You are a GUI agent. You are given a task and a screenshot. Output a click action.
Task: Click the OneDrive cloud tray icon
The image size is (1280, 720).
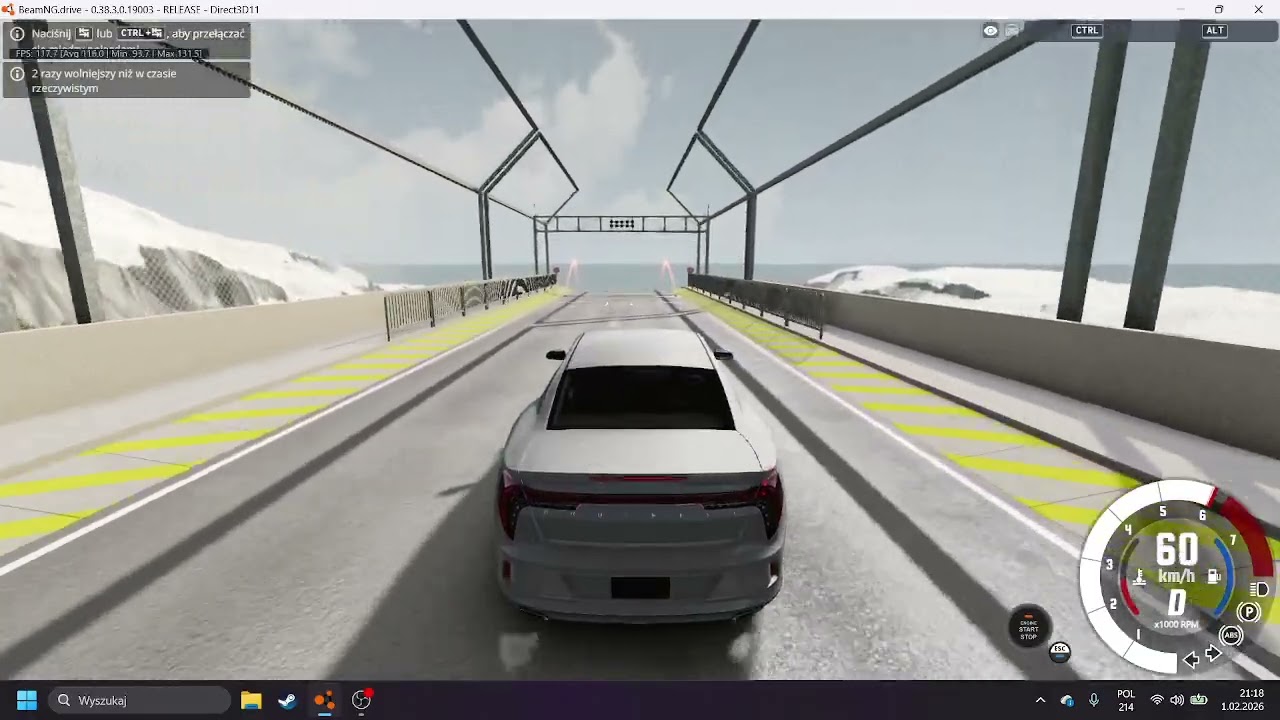point(1067,700)
